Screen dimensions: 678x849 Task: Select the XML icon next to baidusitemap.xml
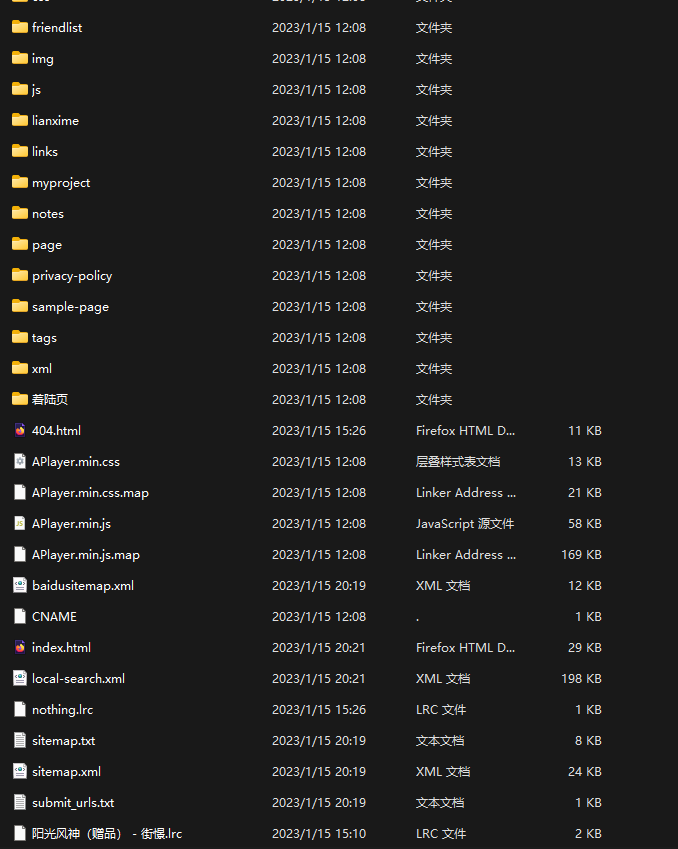click(x=20, y=586)
